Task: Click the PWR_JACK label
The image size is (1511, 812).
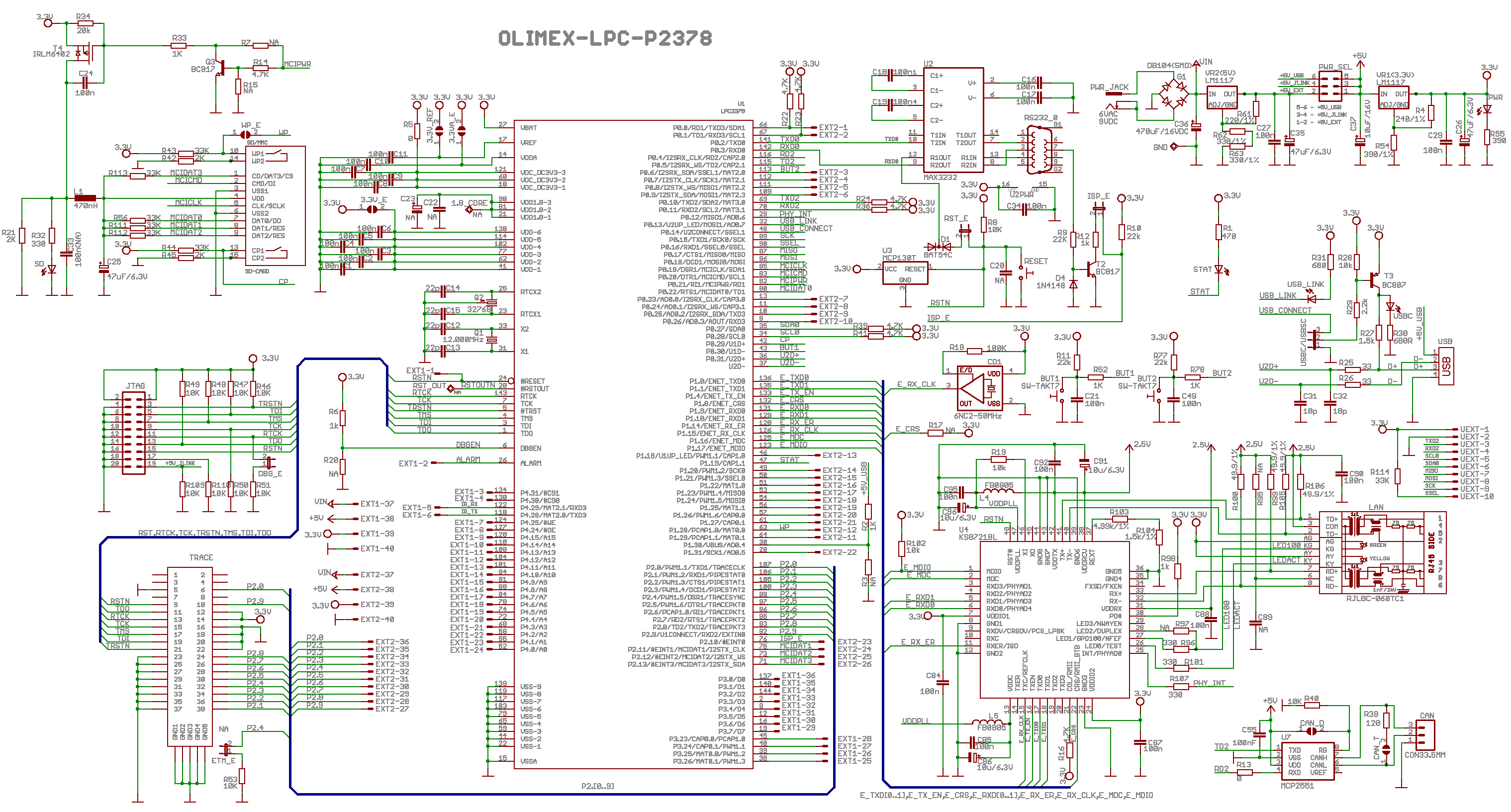Action: [x=1109, y=88]
